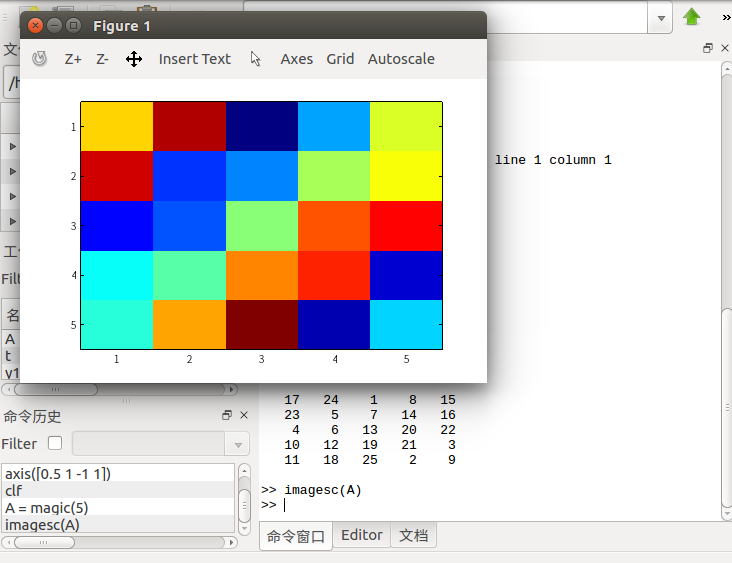Toggle Axes in Figure 1 toolbar

click(296, 59)
